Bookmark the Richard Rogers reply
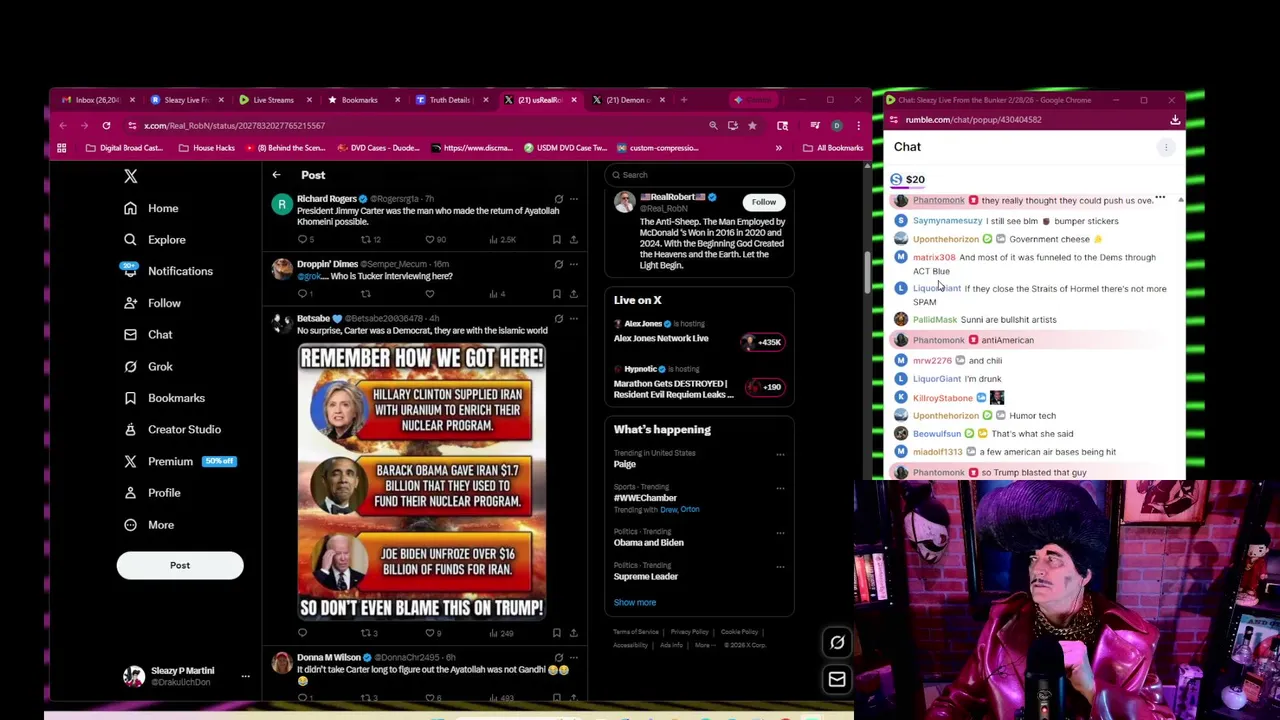This screenshot has width=1280, height=720. click(x=557, y=239)
